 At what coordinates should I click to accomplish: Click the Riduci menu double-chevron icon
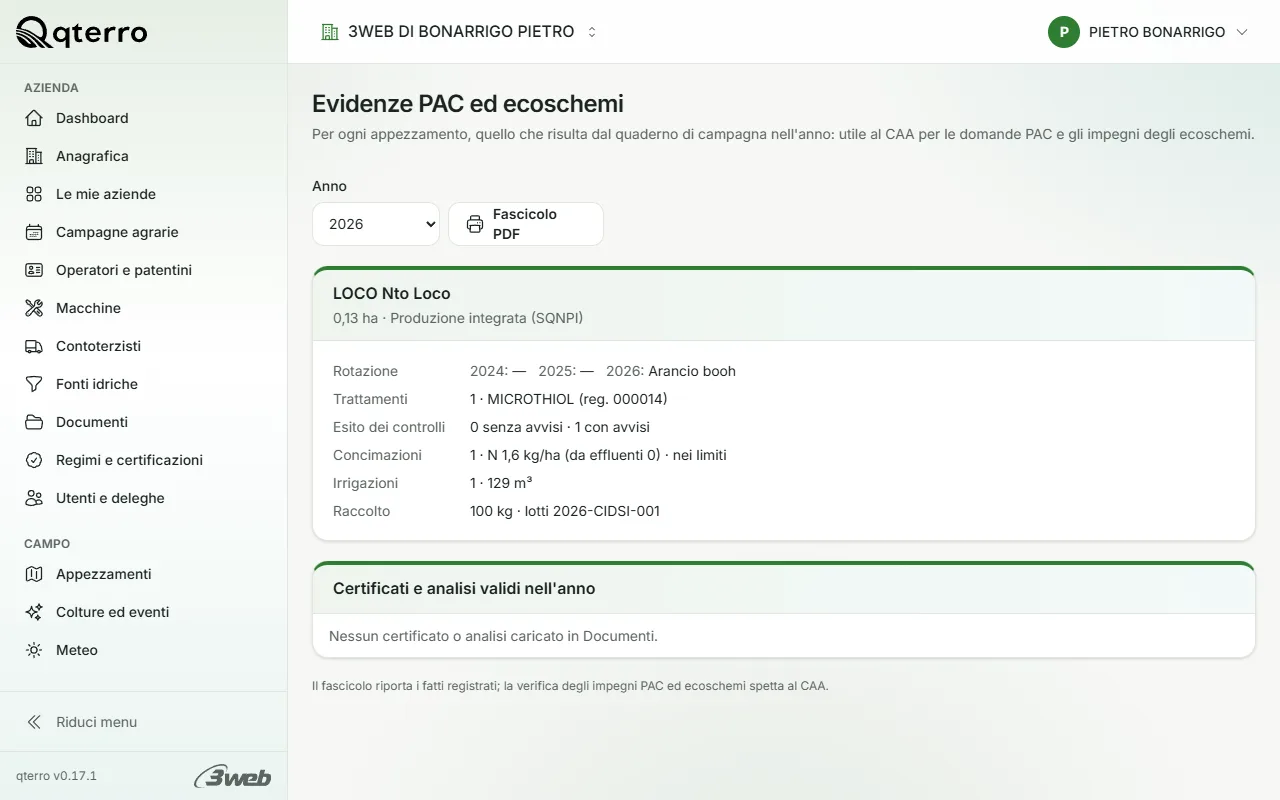pyautogui.click(x=34, y=722)
